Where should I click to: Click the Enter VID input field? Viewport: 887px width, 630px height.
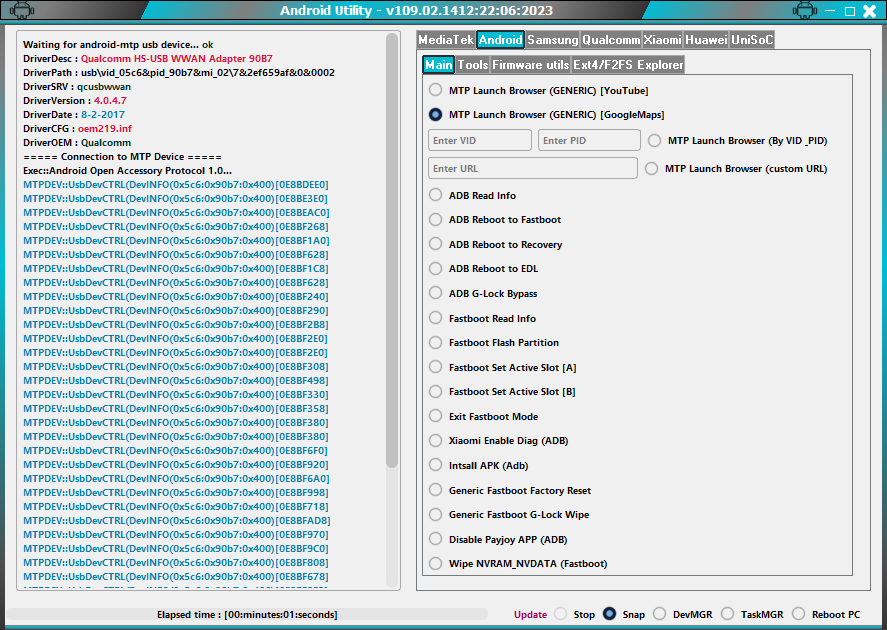coord(480,140)
